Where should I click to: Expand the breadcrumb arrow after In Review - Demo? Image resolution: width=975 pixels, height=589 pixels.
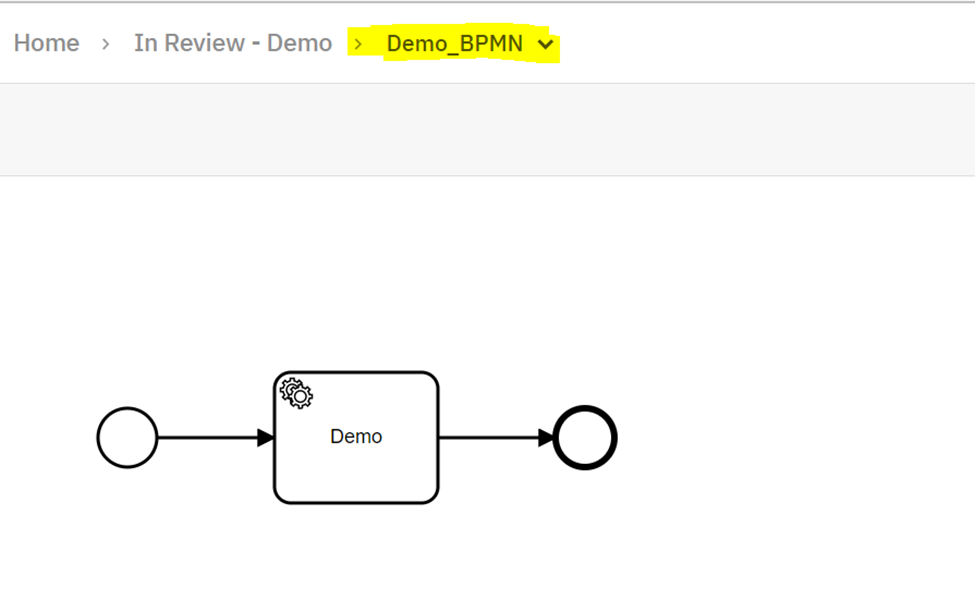pos(357,43)
